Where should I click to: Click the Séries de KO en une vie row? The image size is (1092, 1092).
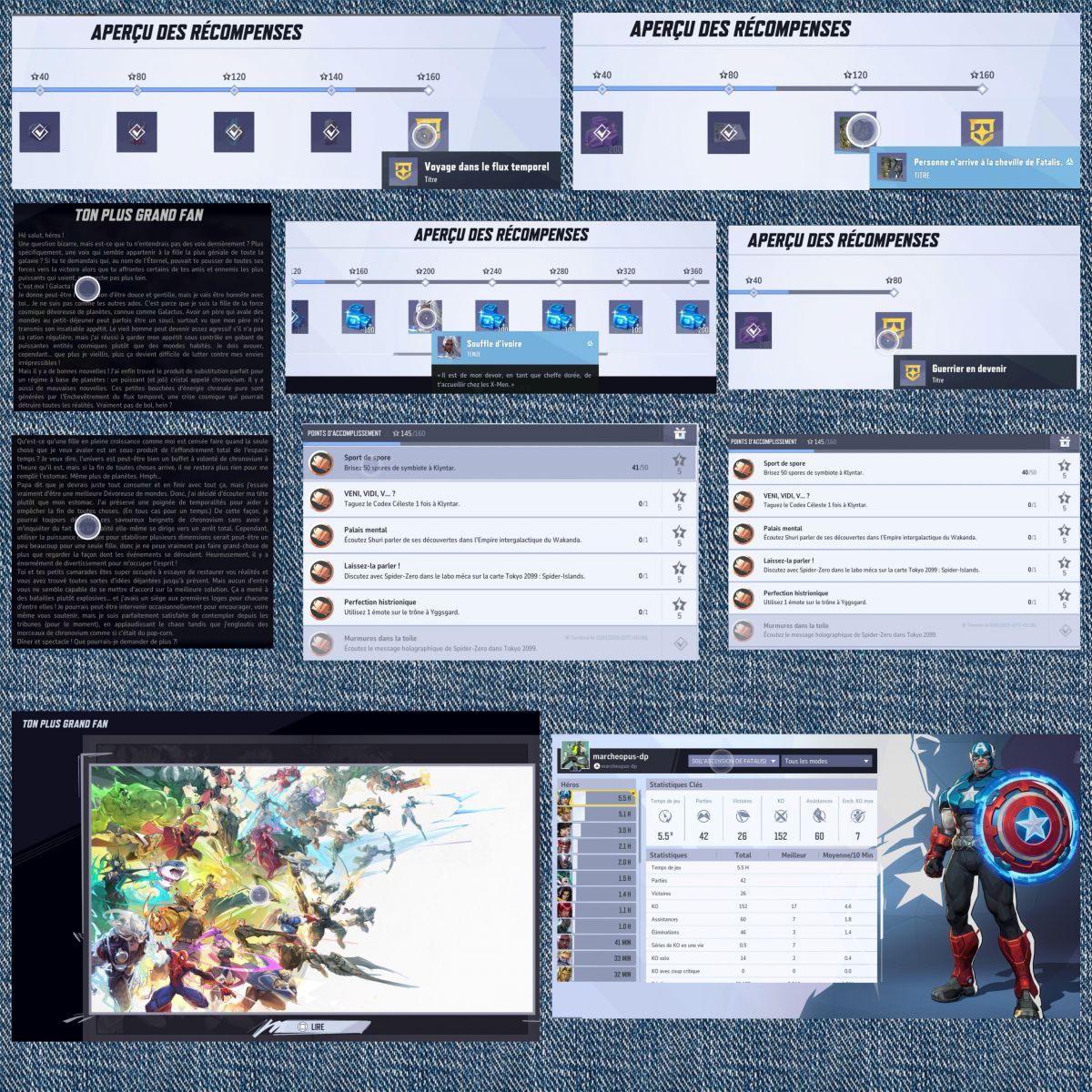point(762,945)
